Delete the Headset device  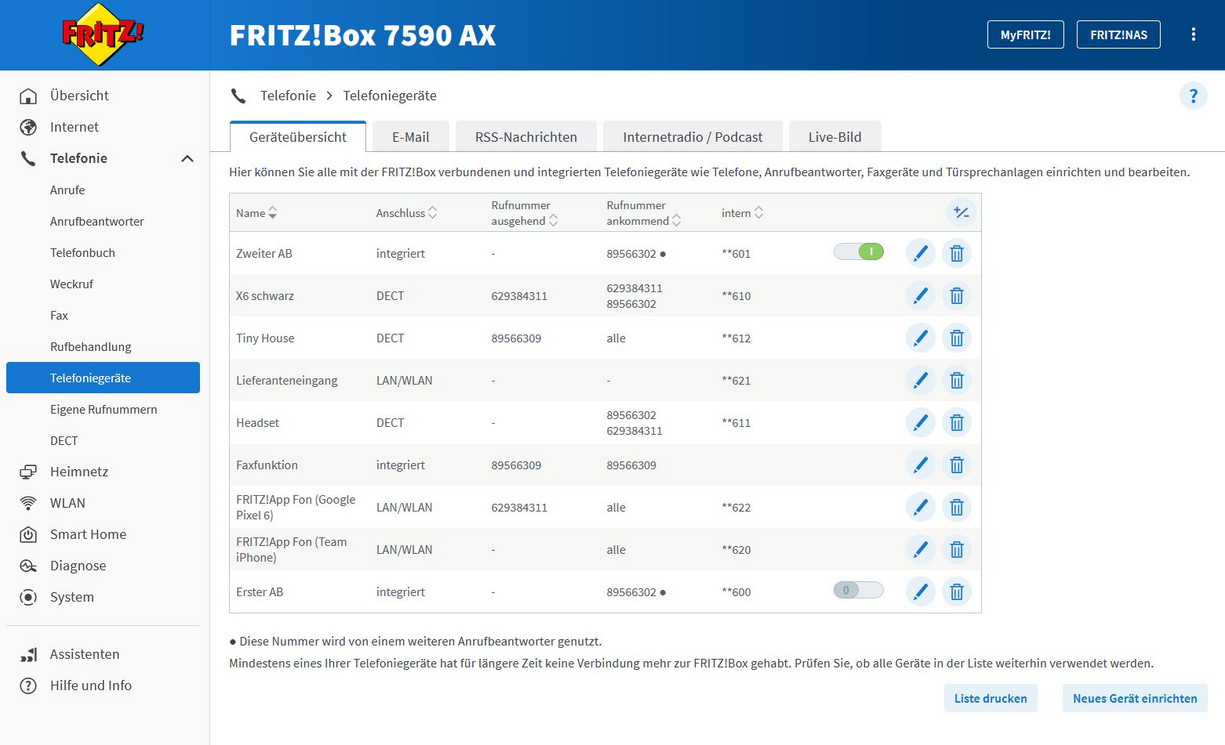pyautogui.click(x=957, y=423)
